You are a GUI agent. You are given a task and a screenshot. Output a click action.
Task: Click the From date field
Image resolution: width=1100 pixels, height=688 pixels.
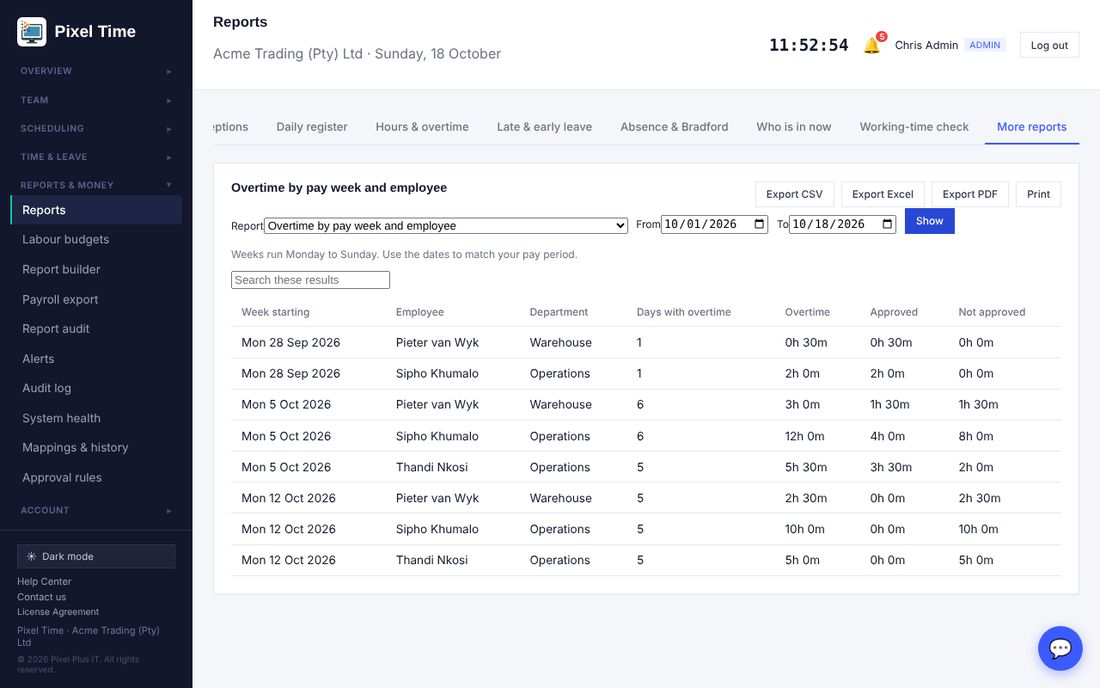coord(714,224)
